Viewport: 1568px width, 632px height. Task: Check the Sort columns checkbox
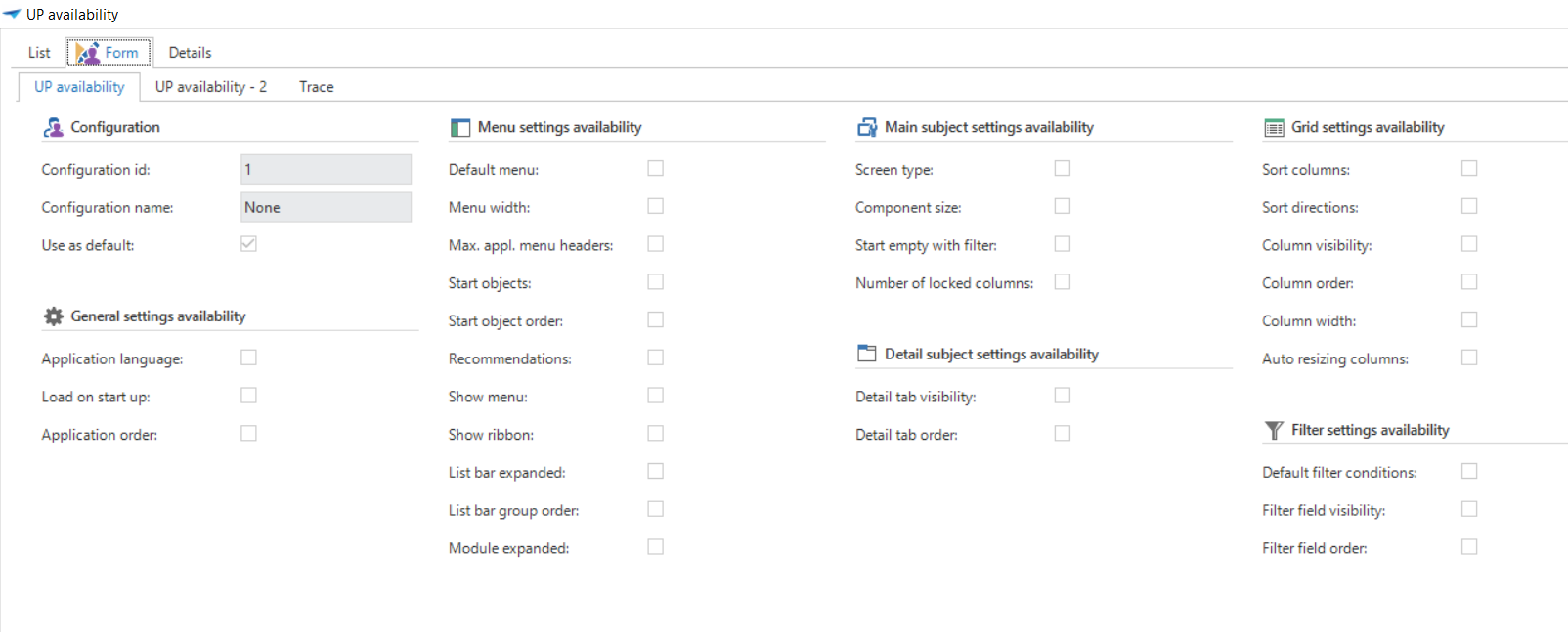pos(1468,169)
